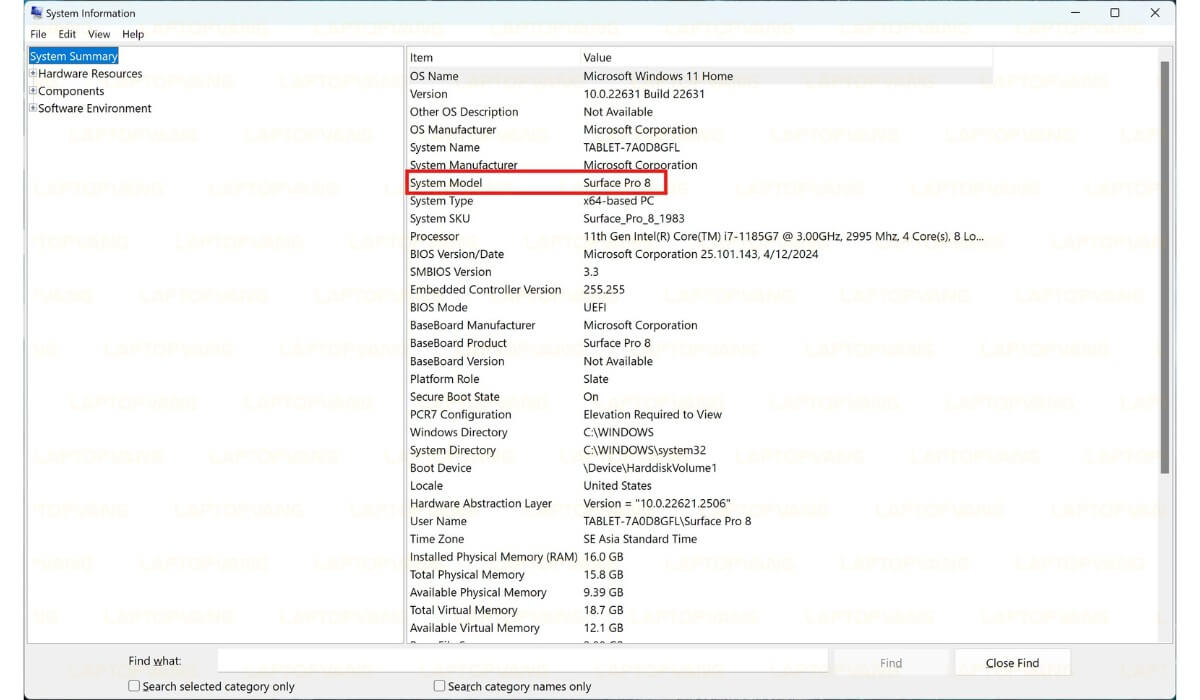The height and width of the screenshot is (700, 1200).
Task: Click the Find button
Action: pos(891,662)
